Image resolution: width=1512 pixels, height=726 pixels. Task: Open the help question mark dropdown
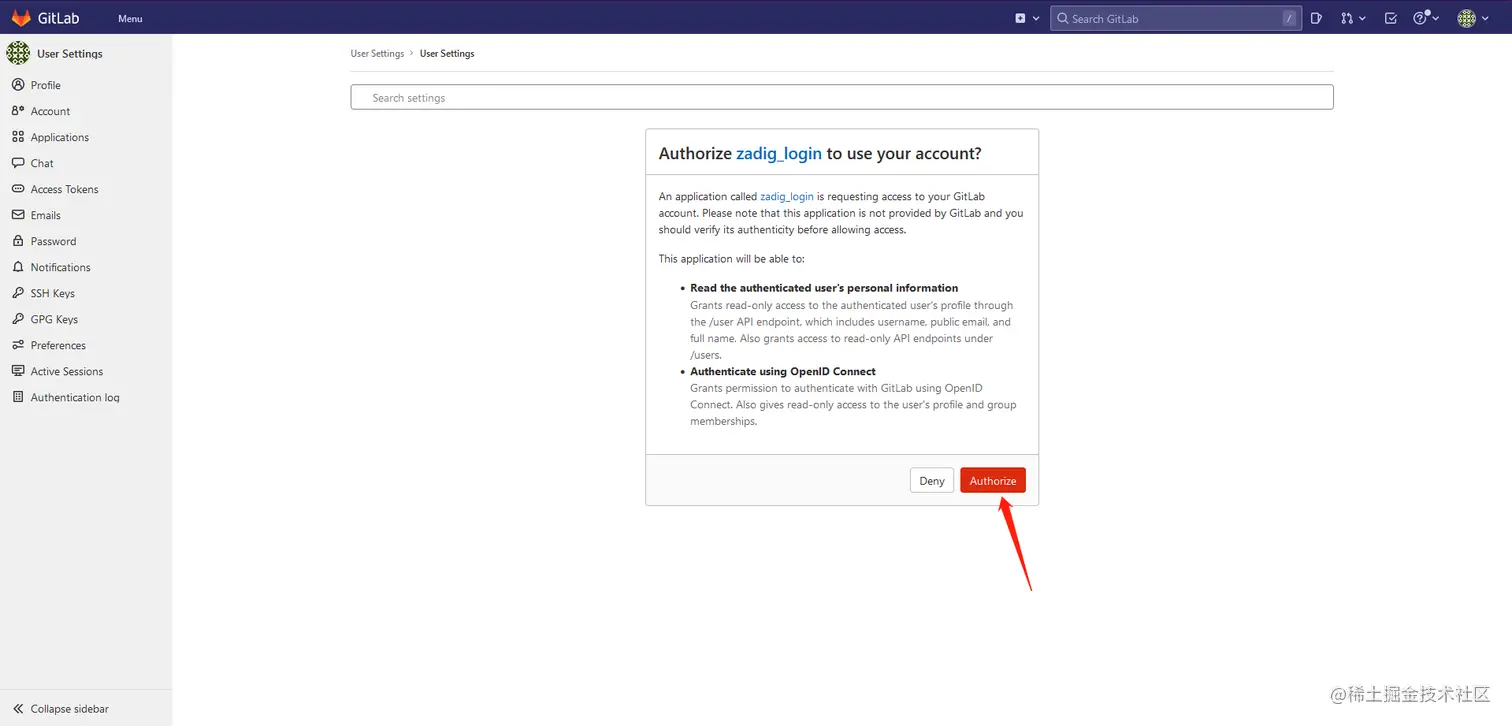click(x=1426, y=18)
